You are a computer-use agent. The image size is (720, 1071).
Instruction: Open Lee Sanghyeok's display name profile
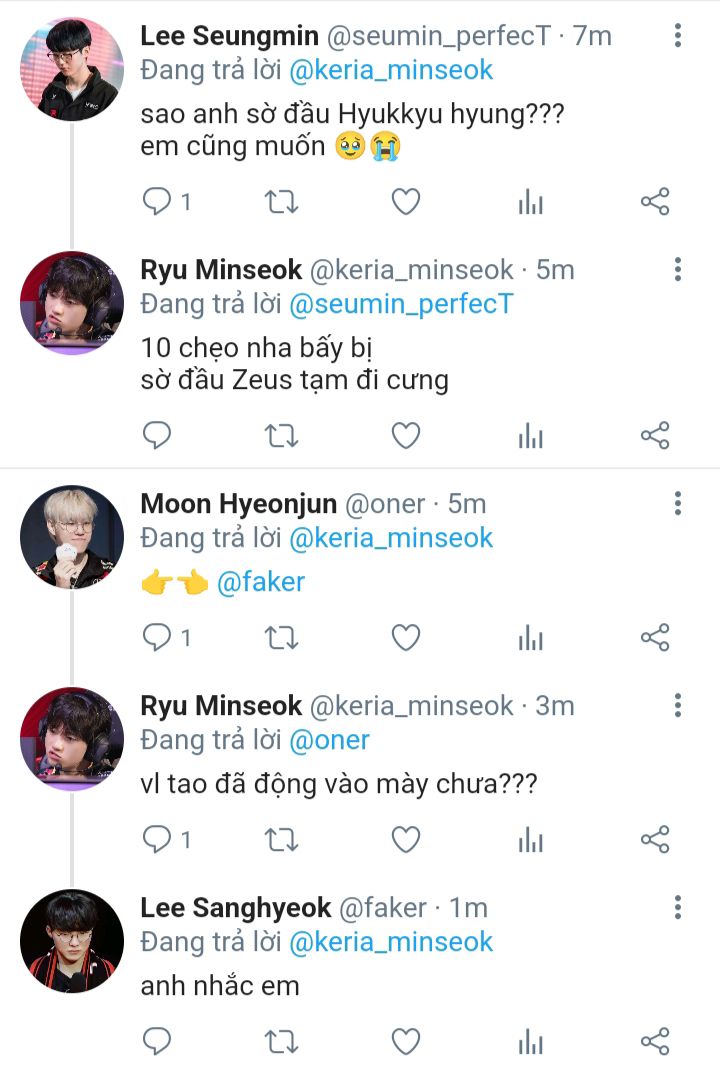tap(235, 907)
